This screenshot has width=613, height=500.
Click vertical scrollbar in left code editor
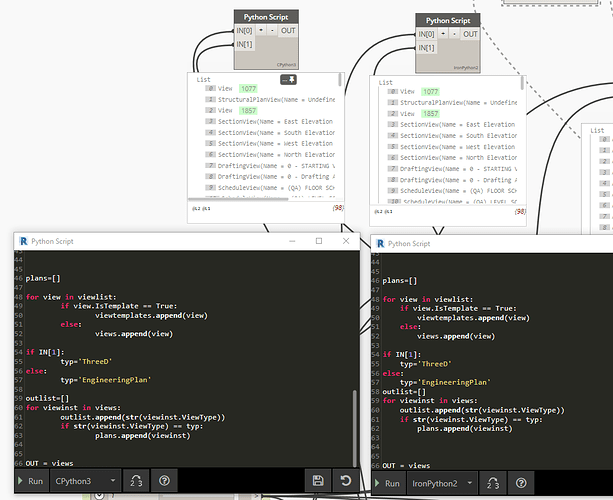click(x=355, y=428)
